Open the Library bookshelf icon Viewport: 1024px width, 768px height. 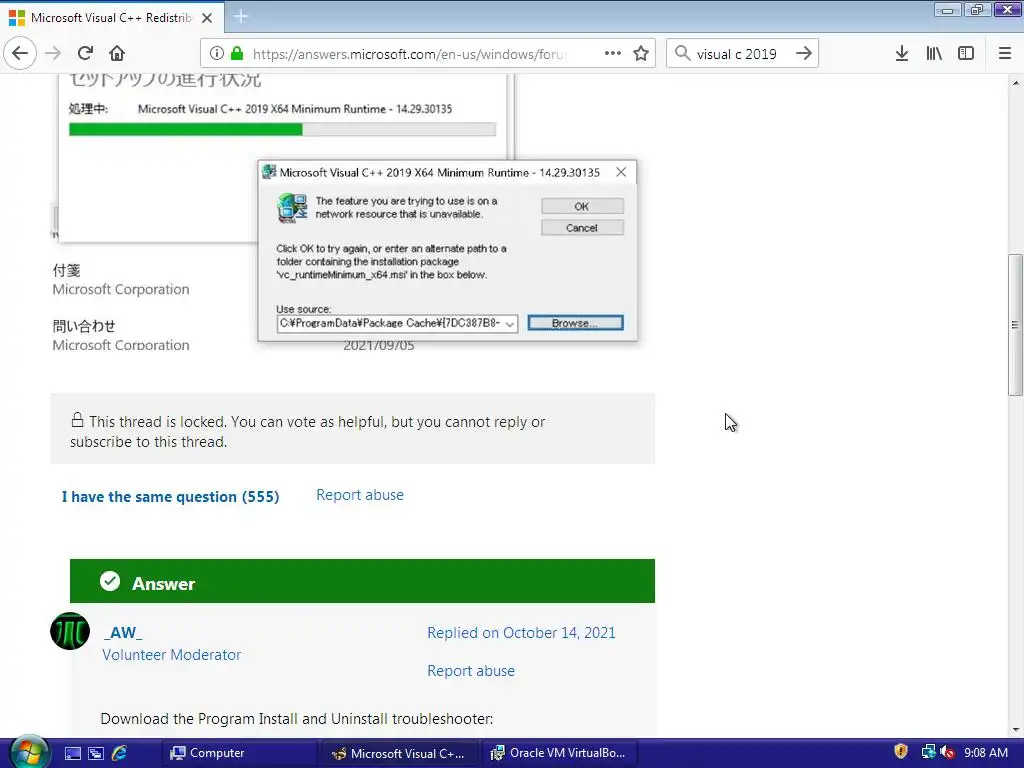tap(934, 54)
